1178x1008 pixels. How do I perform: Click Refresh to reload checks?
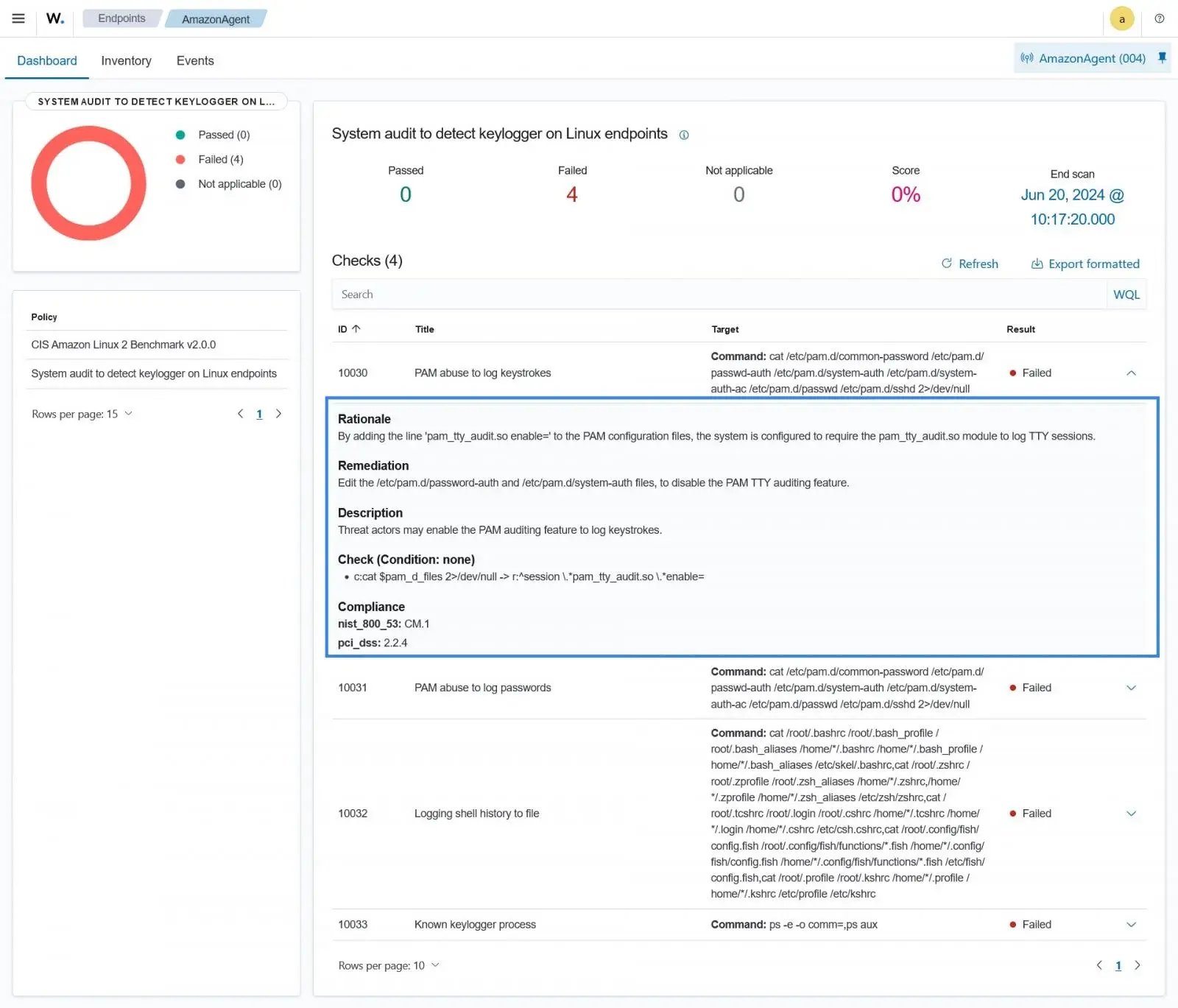pyautogui.click(x=970, y=264)
